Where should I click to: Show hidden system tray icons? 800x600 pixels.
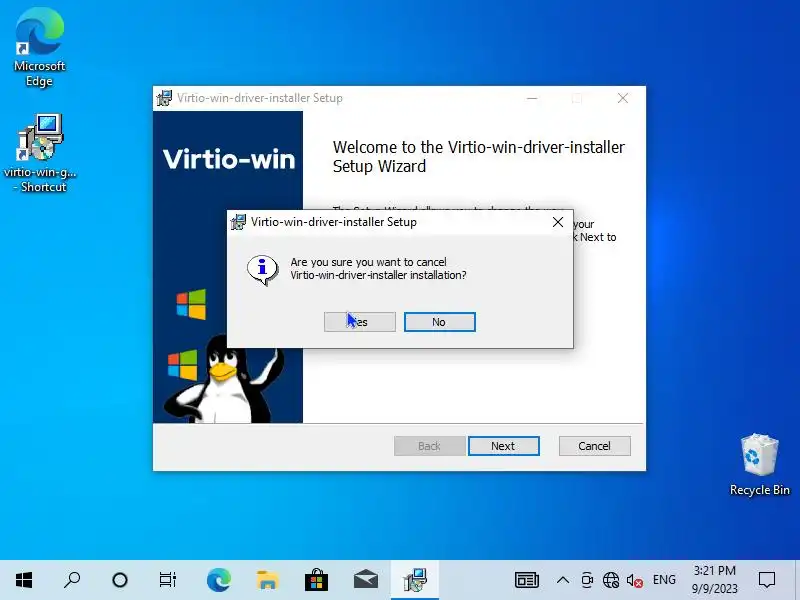(563, 580)
